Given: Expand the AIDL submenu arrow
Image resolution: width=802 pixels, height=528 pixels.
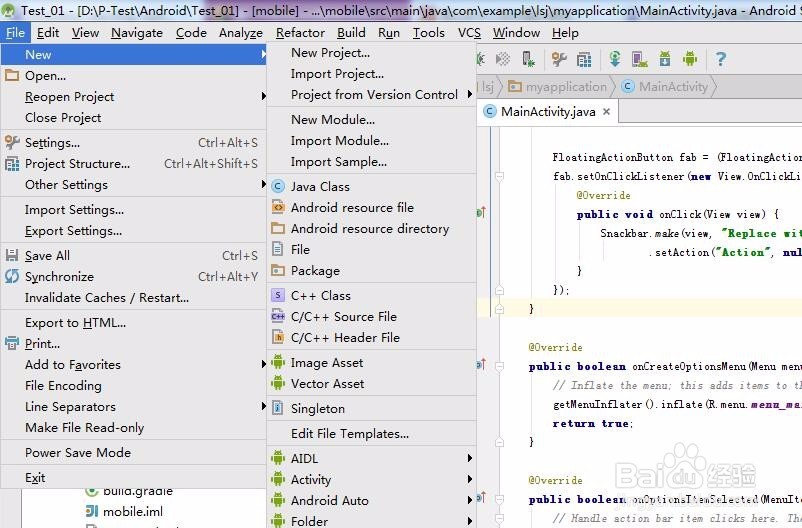Looking at the screenshot, I should (x=470, y=458).
